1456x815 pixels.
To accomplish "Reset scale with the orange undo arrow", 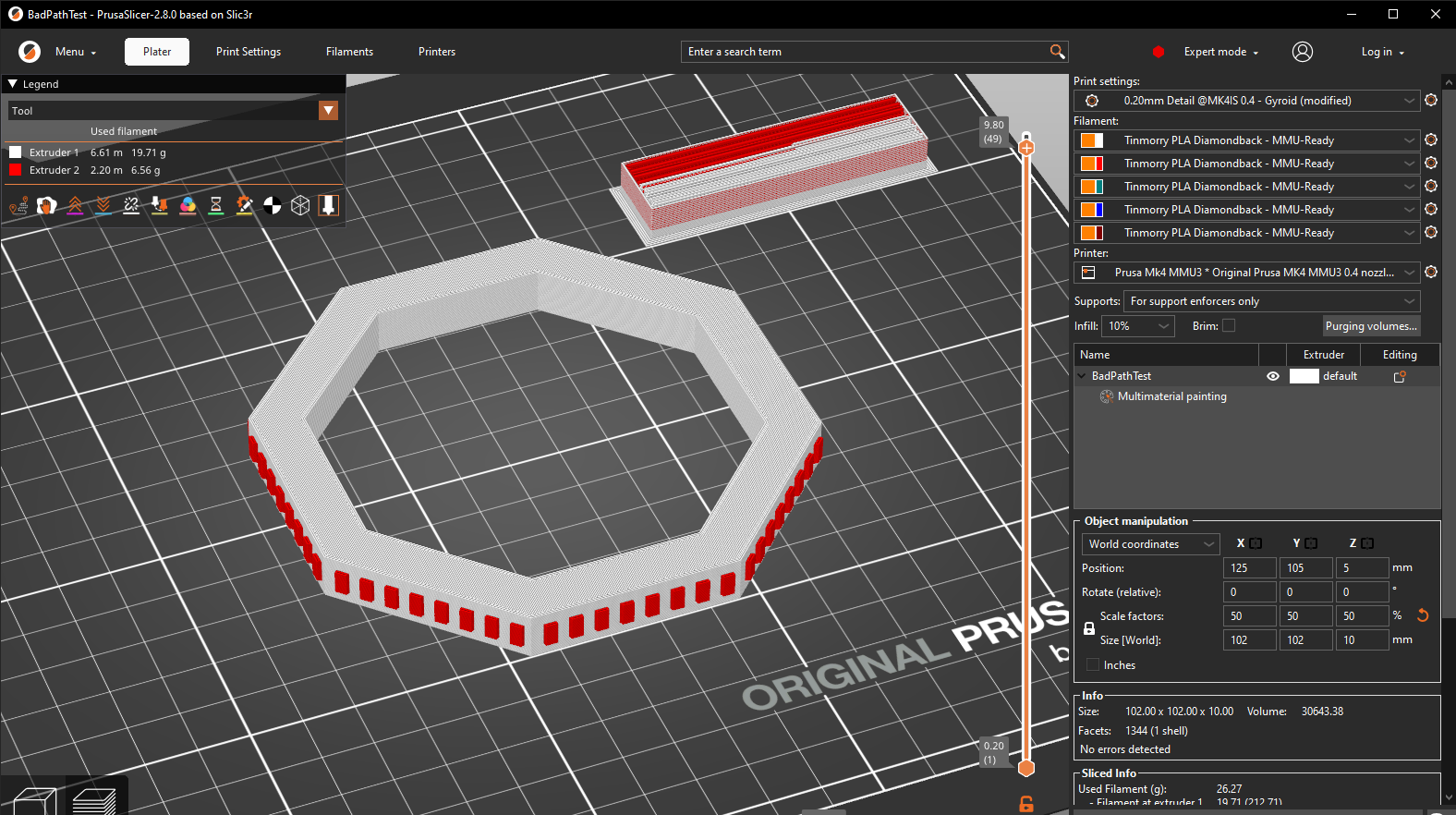I will (x=1423, y=615).
